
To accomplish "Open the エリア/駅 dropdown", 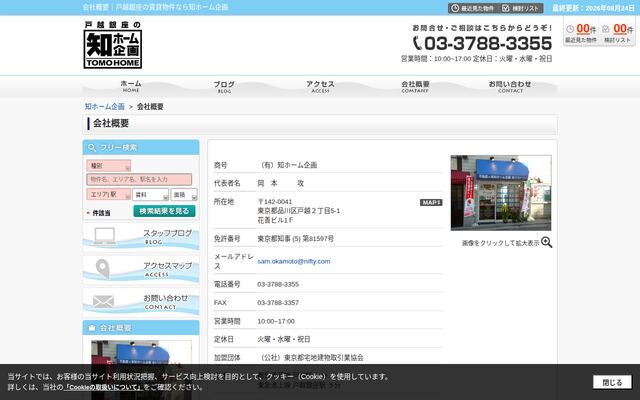I will coord(109,194).
